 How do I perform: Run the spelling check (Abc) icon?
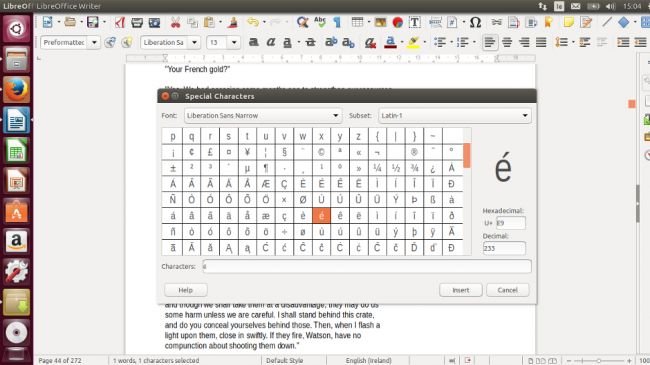pos(320,22)
